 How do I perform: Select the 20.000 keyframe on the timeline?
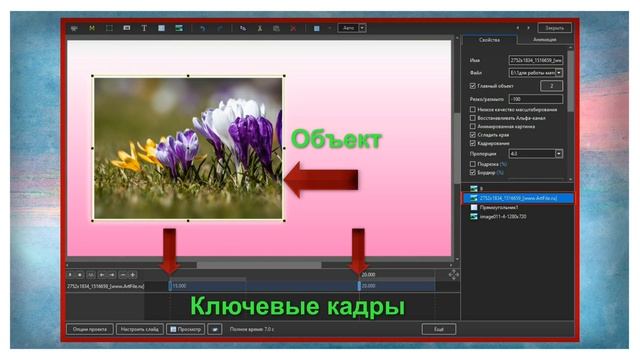[x=359, y=286]
